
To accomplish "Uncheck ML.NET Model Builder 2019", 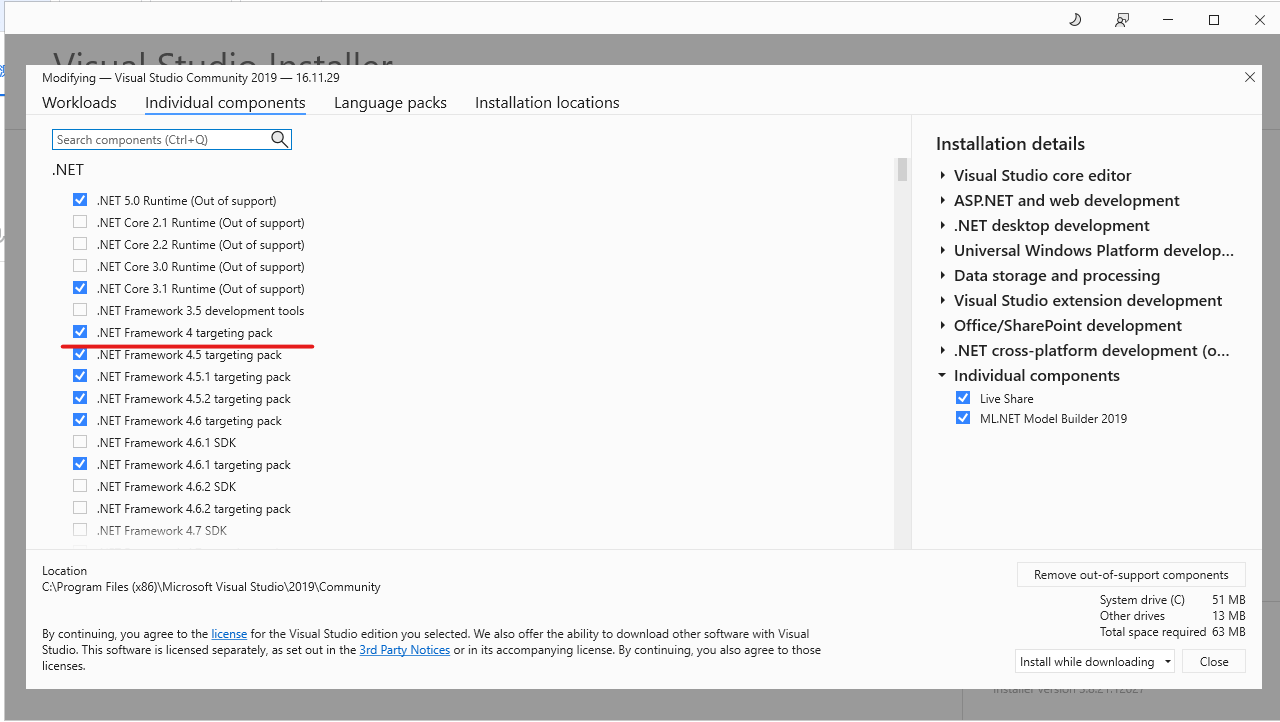I will pyautogui.click(x=963, y=418).
